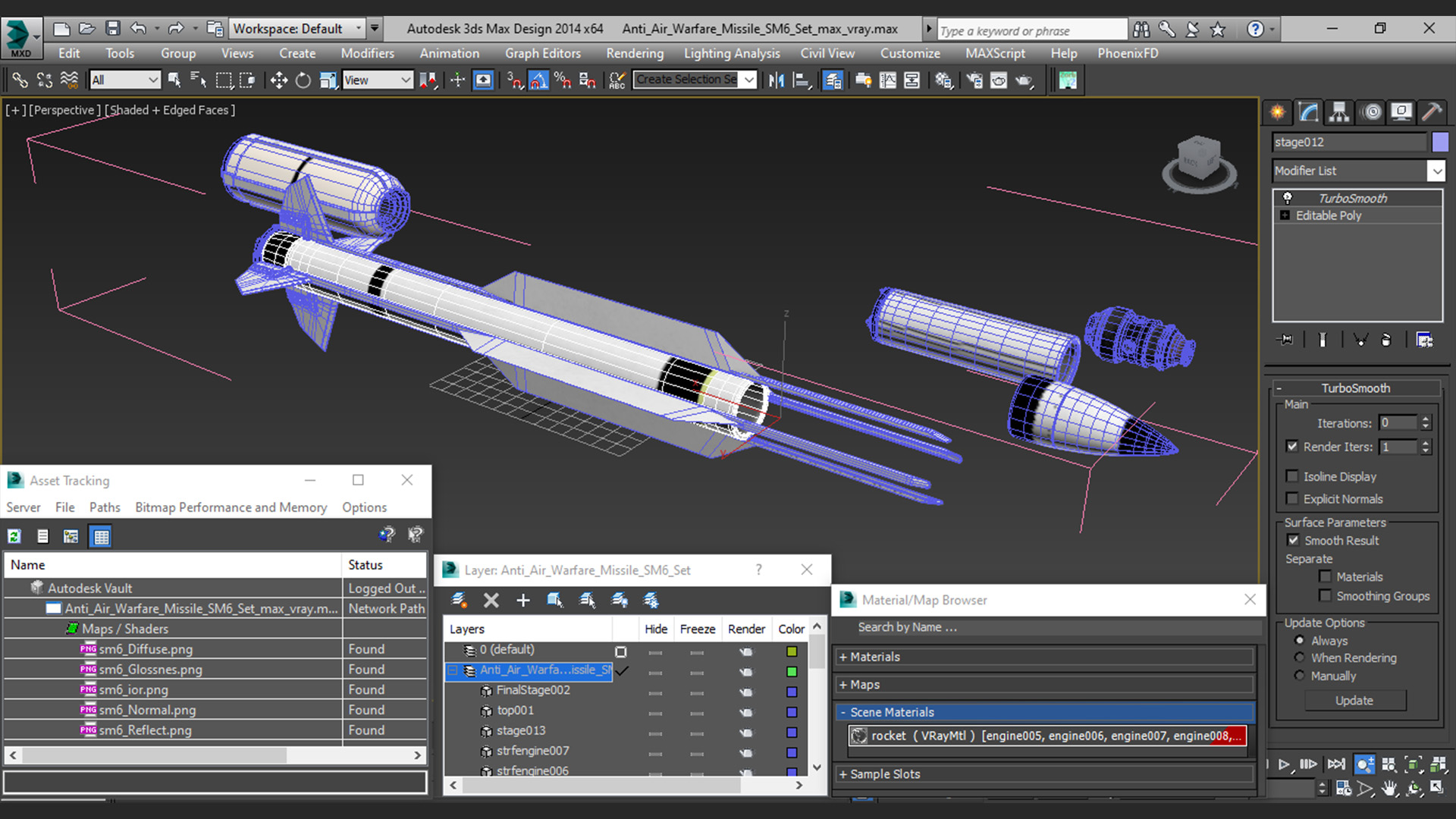This screenshot has height=819, width=1456.
Task: Toggle the Percent Snap icon
Action: click(563, 80)
